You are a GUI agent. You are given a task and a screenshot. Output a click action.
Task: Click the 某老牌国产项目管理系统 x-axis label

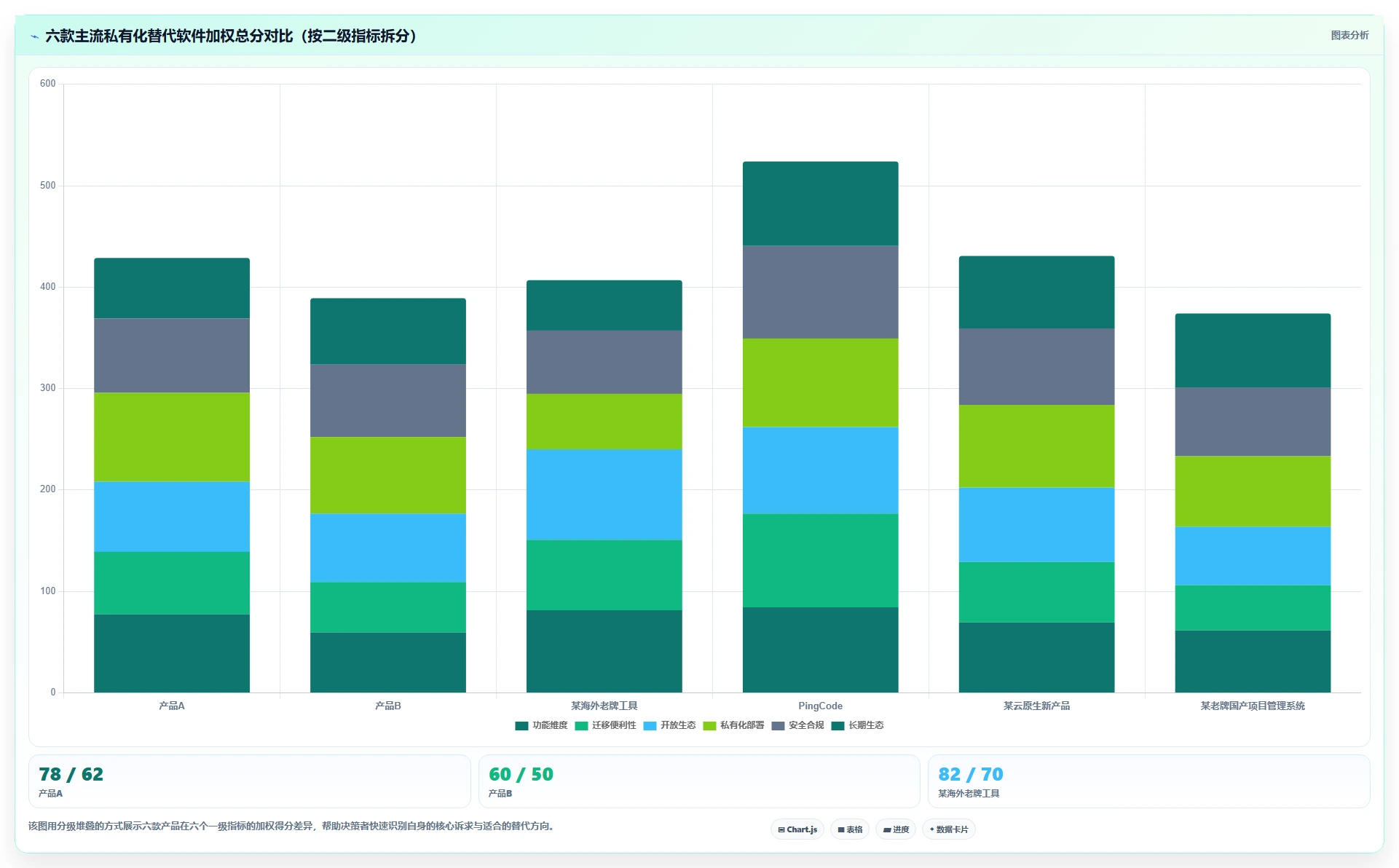point(1253,706)
